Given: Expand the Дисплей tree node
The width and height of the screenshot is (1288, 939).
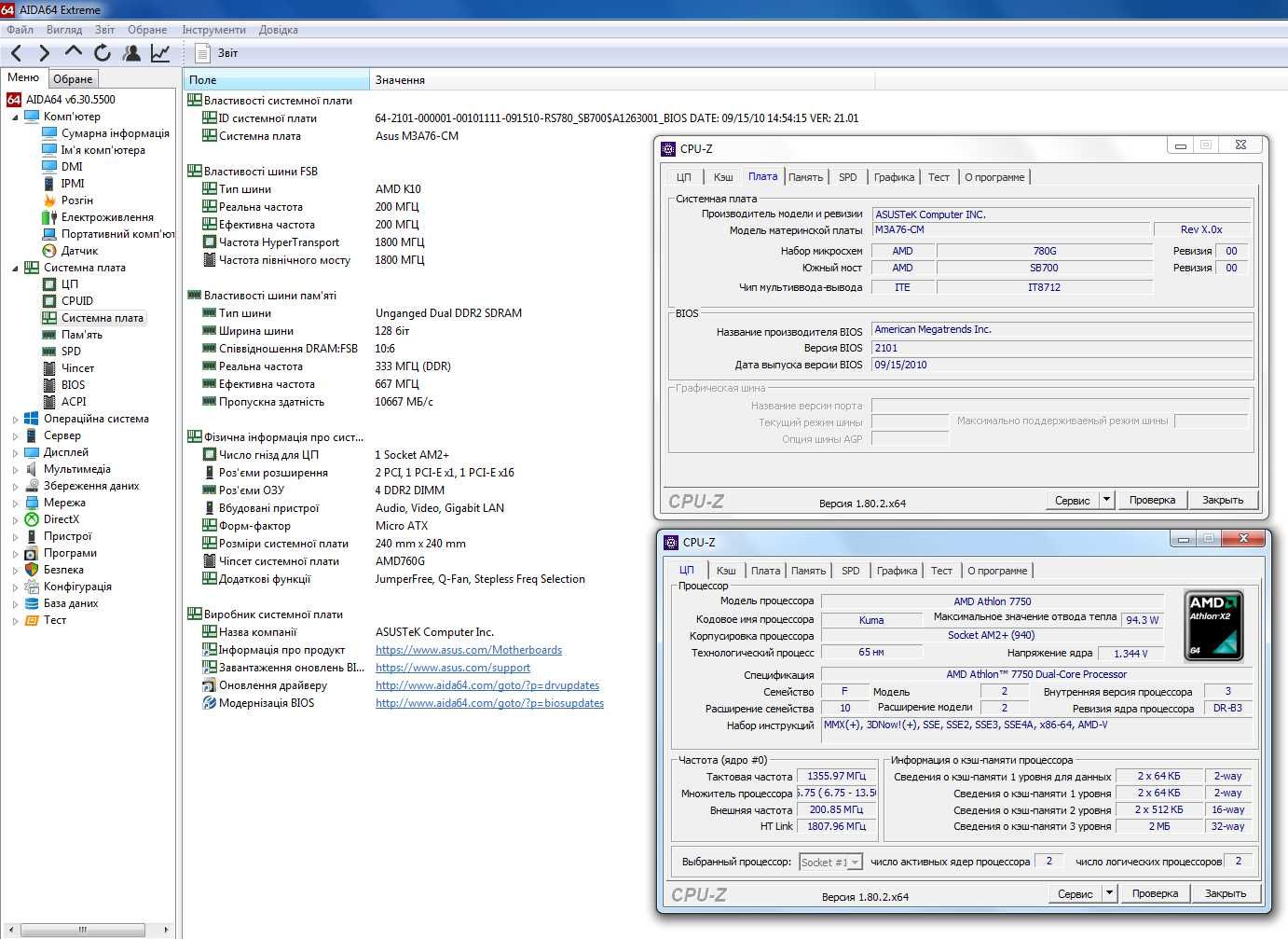Looking at the screenshot, I should point(15,452).
